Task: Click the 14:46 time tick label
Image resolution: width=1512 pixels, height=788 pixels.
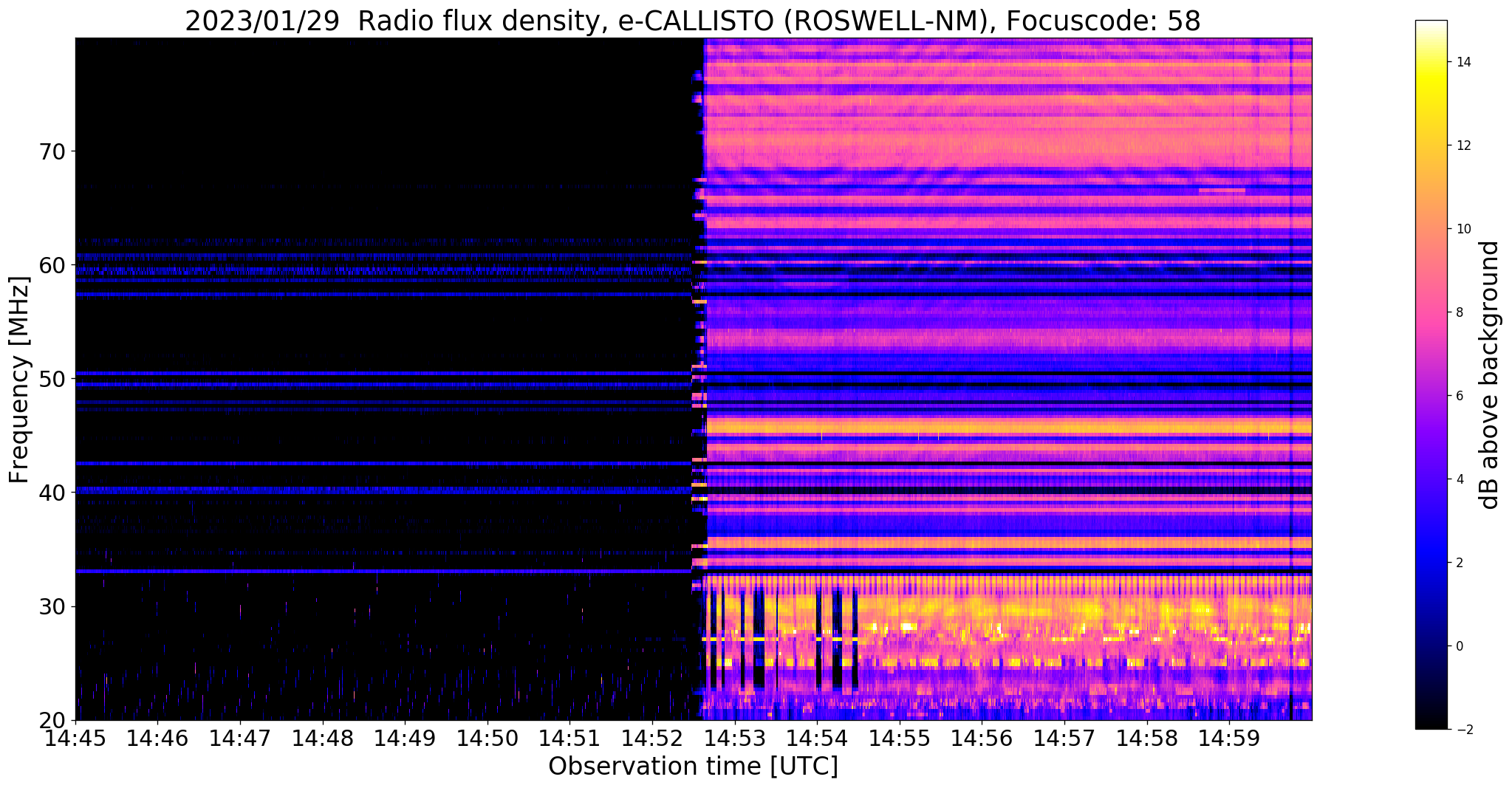Action: [x=157, y=738]
